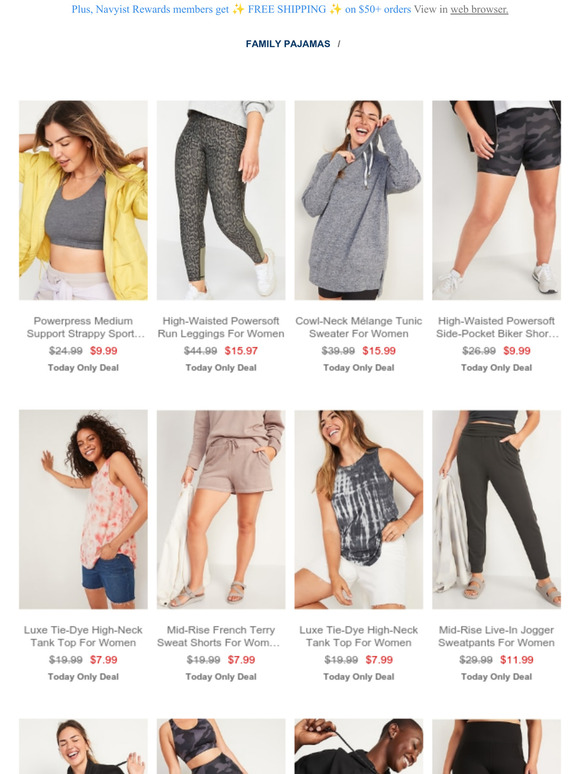Open Powerpress Medium Support Strappy Sports title
Viewport: 580px width, 774px height.
pos(83,327)
